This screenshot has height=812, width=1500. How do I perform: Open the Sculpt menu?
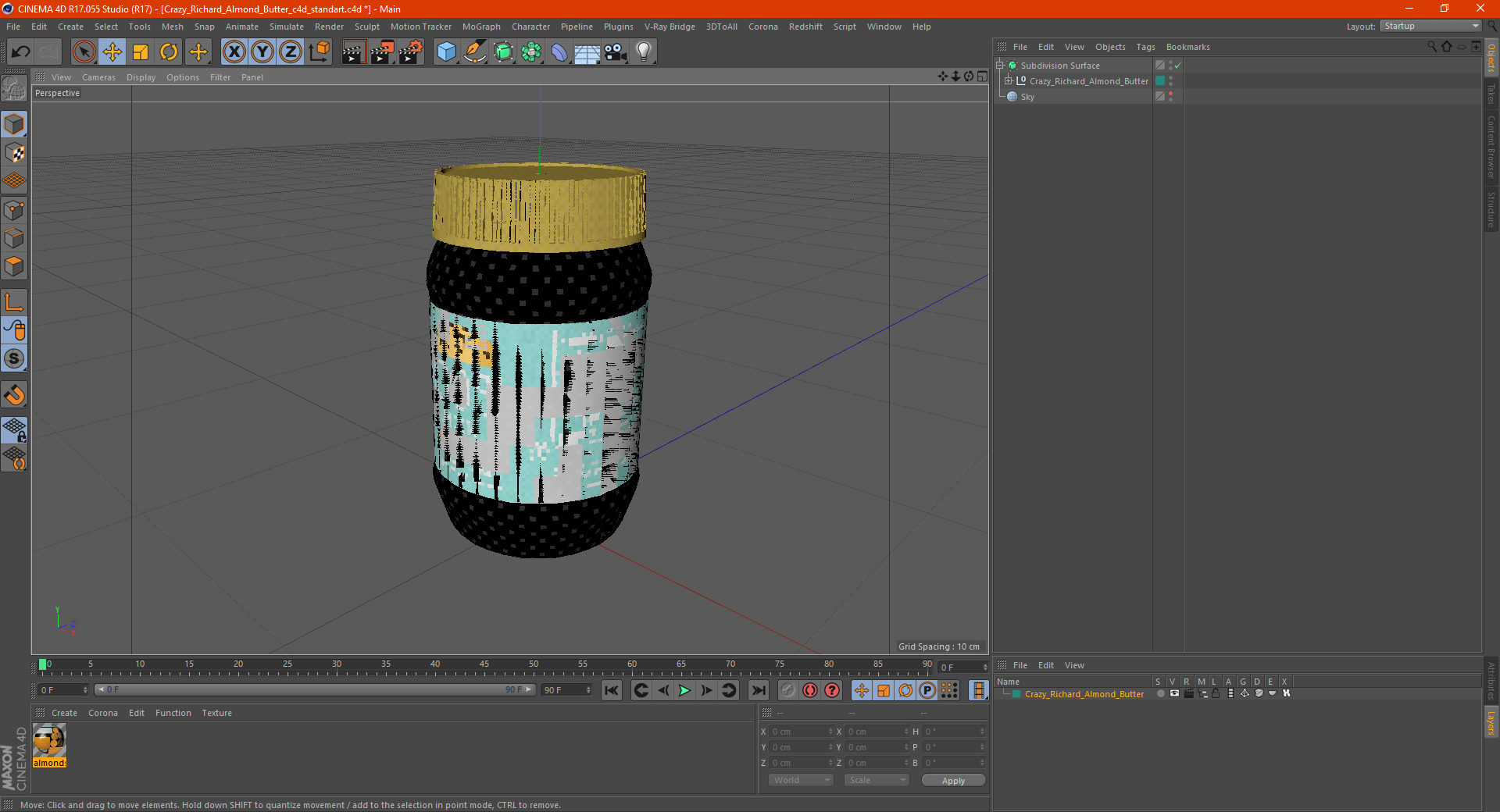point(366,27)
